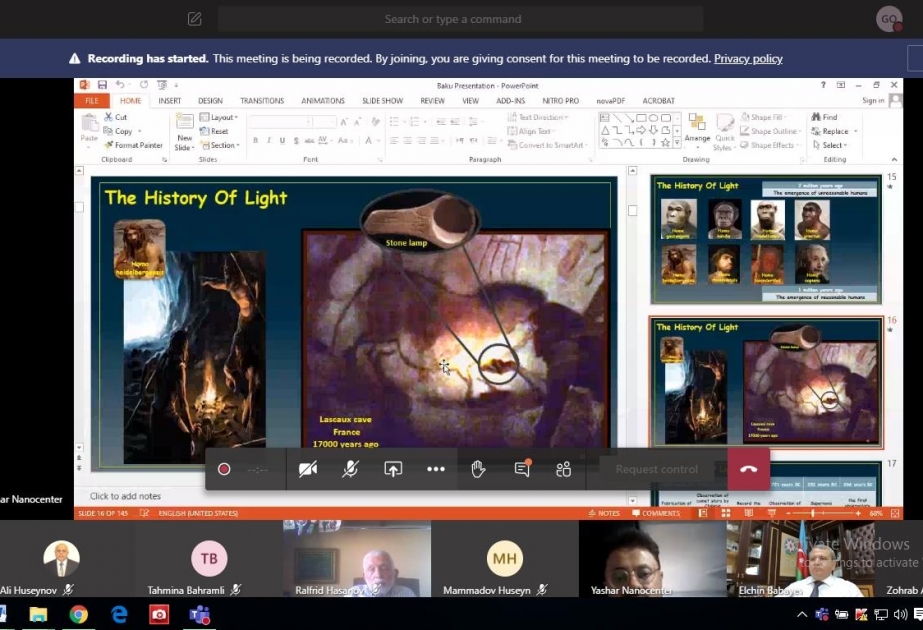Click Copy in the Clipboard group
This screenshot has height=630, width=923.
[x=122, y=131]
